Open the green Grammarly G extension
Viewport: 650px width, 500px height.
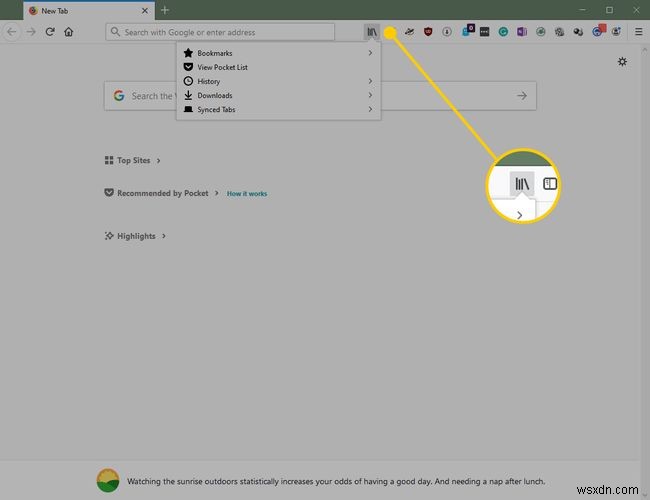pos(503,32)
